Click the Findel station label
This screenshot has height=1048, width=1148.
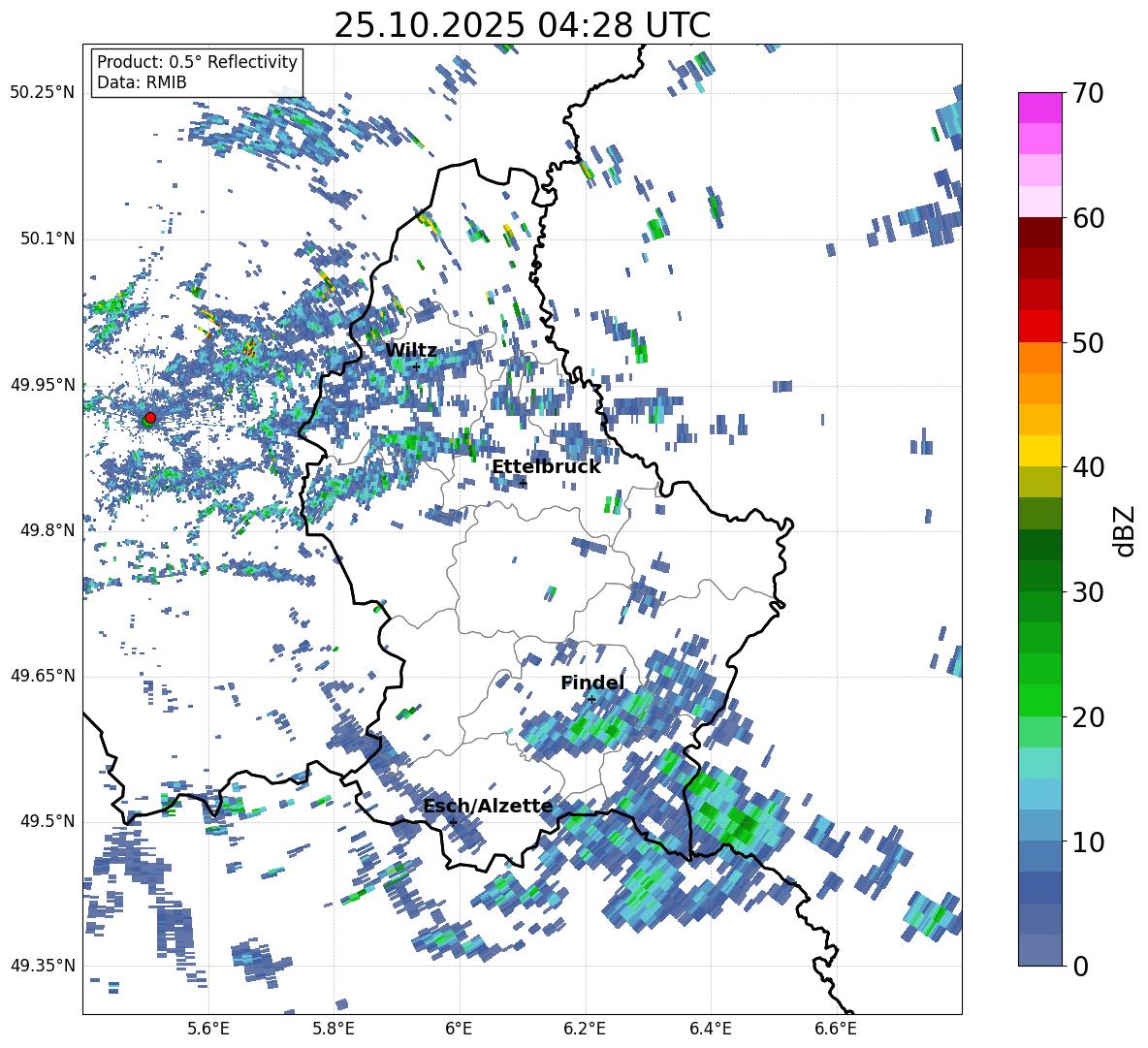coord(592,683)
